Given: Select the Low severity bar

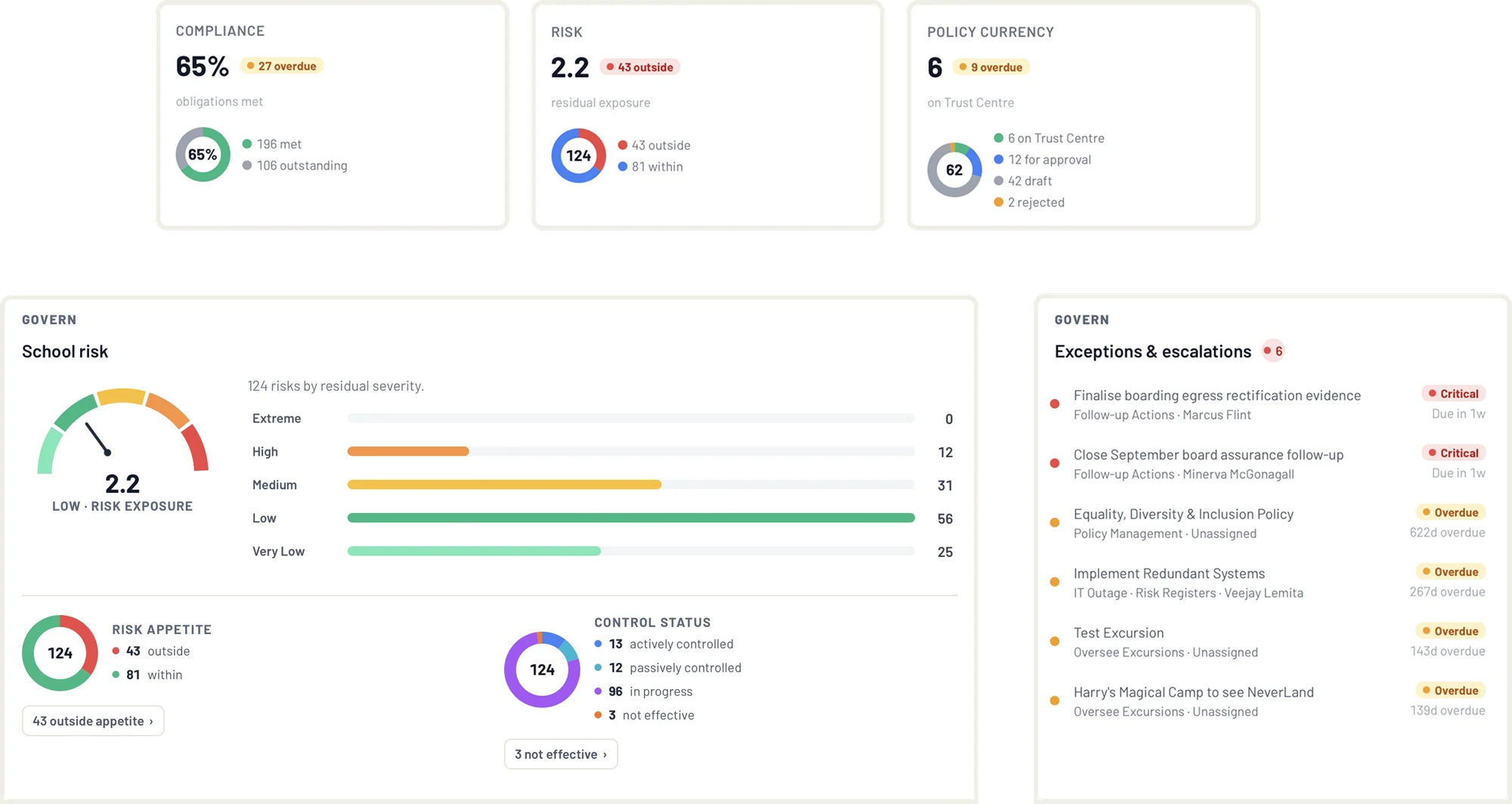Looking at the screenshot, I should 631,518.
